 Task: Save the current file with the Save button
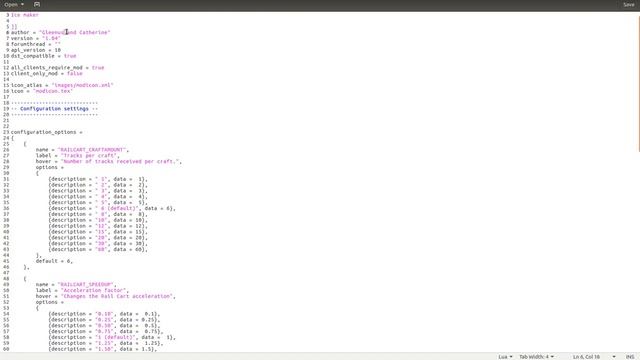[629, 4]
